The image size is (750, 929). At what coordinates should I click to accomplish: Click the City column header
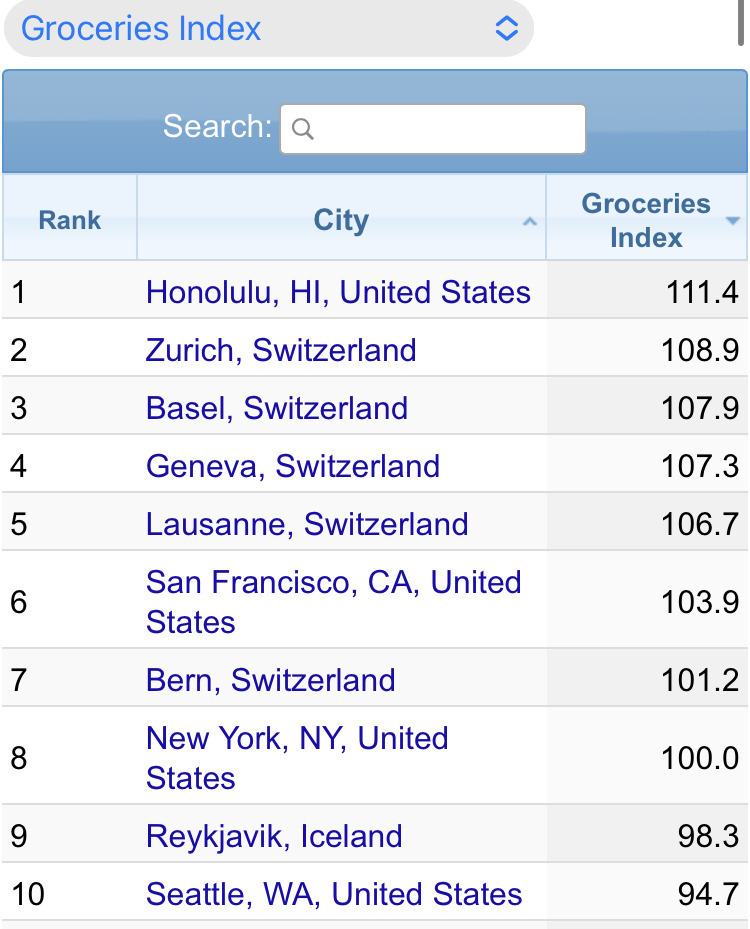tap(341, 220)
